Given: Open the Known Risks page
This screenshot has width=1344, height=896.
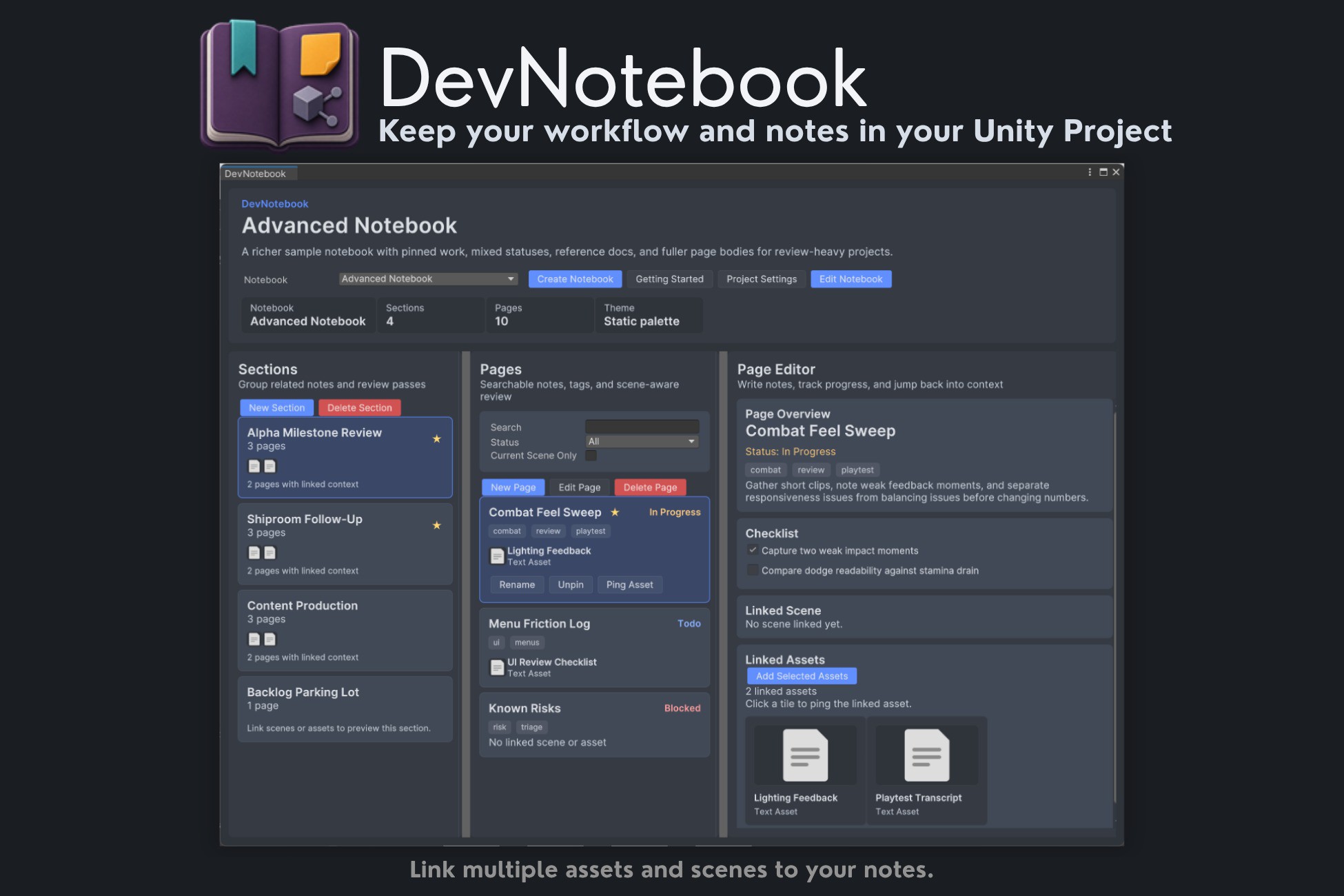Looking at the screenshot, I should (595, 725).
